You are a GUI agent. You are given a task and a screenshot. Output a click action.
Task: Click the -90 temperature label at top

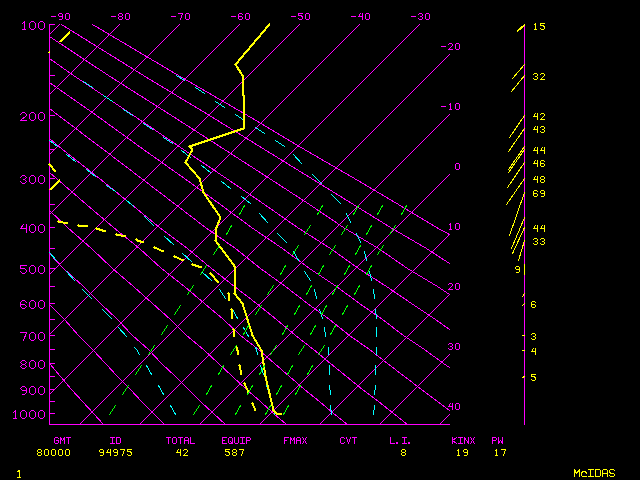(62, 16)
